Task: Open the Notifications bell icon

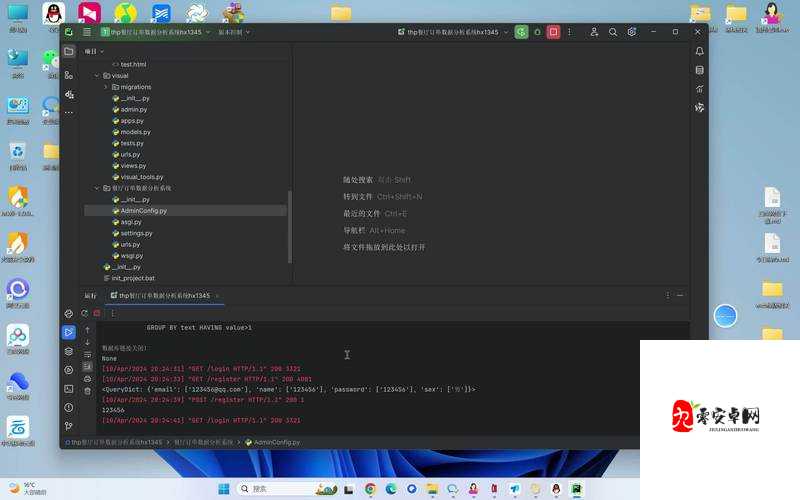Action: (x=699, y=51)
